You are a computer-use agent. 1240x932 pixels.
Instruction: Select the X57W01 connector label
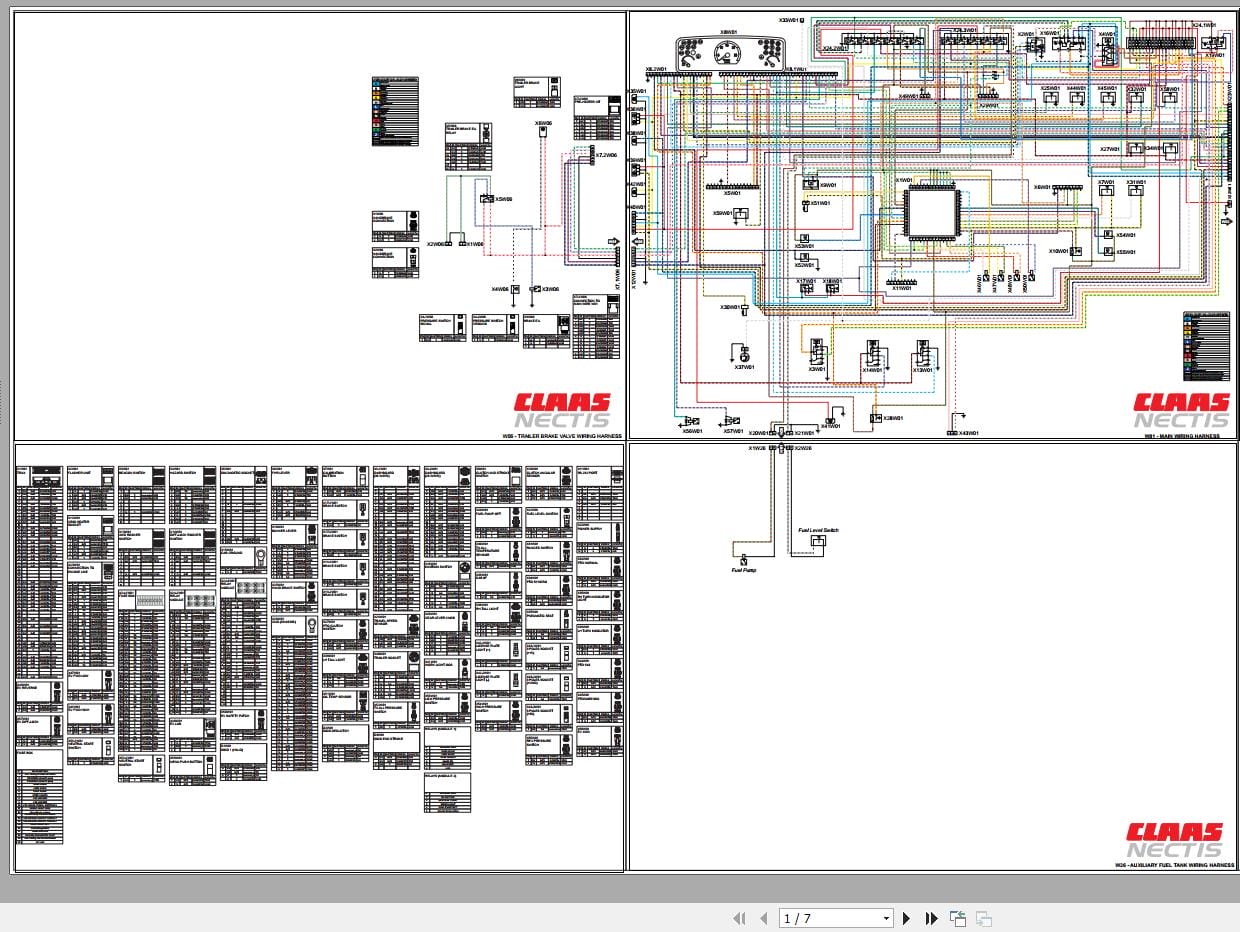(x=734, y=431)
